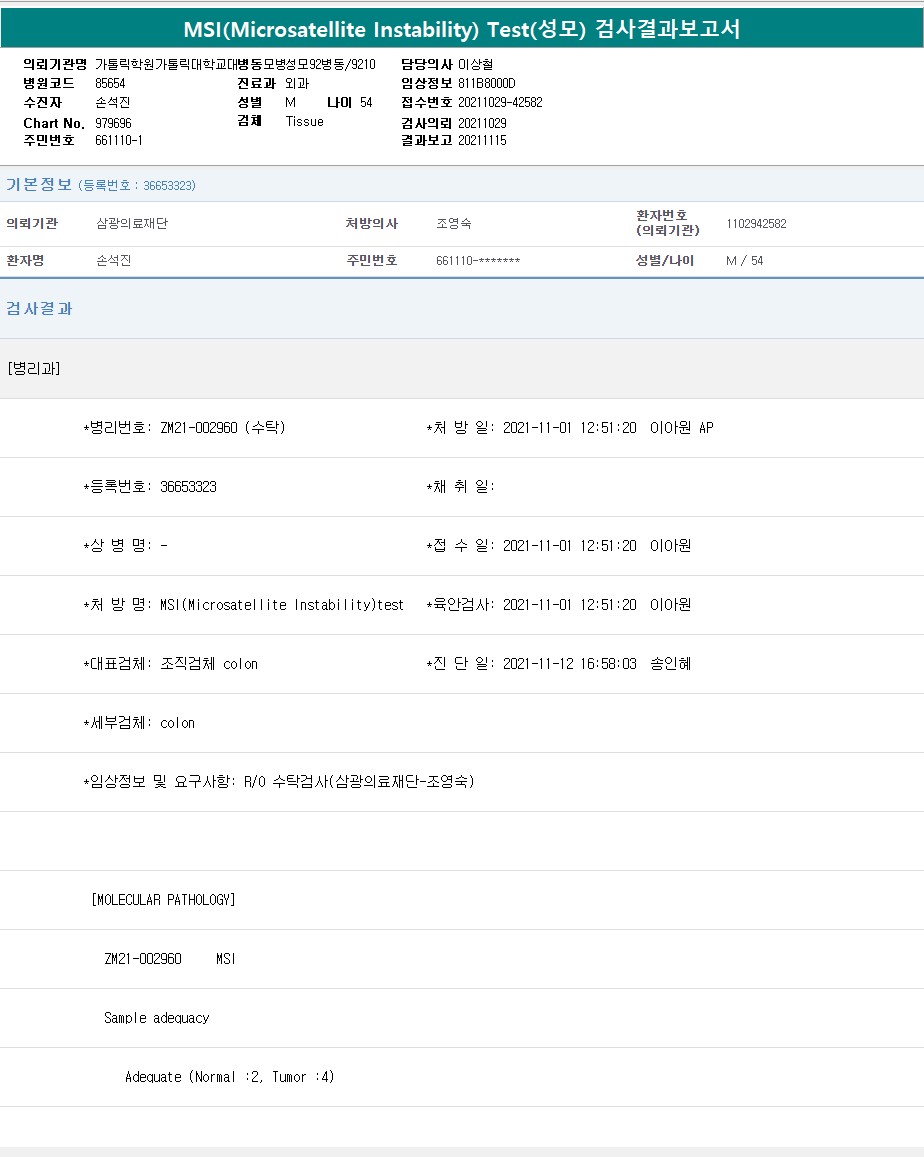Select the 처방의사 name 조영숙
Viewport: 924px width, 1157px height.
[454, 224]
